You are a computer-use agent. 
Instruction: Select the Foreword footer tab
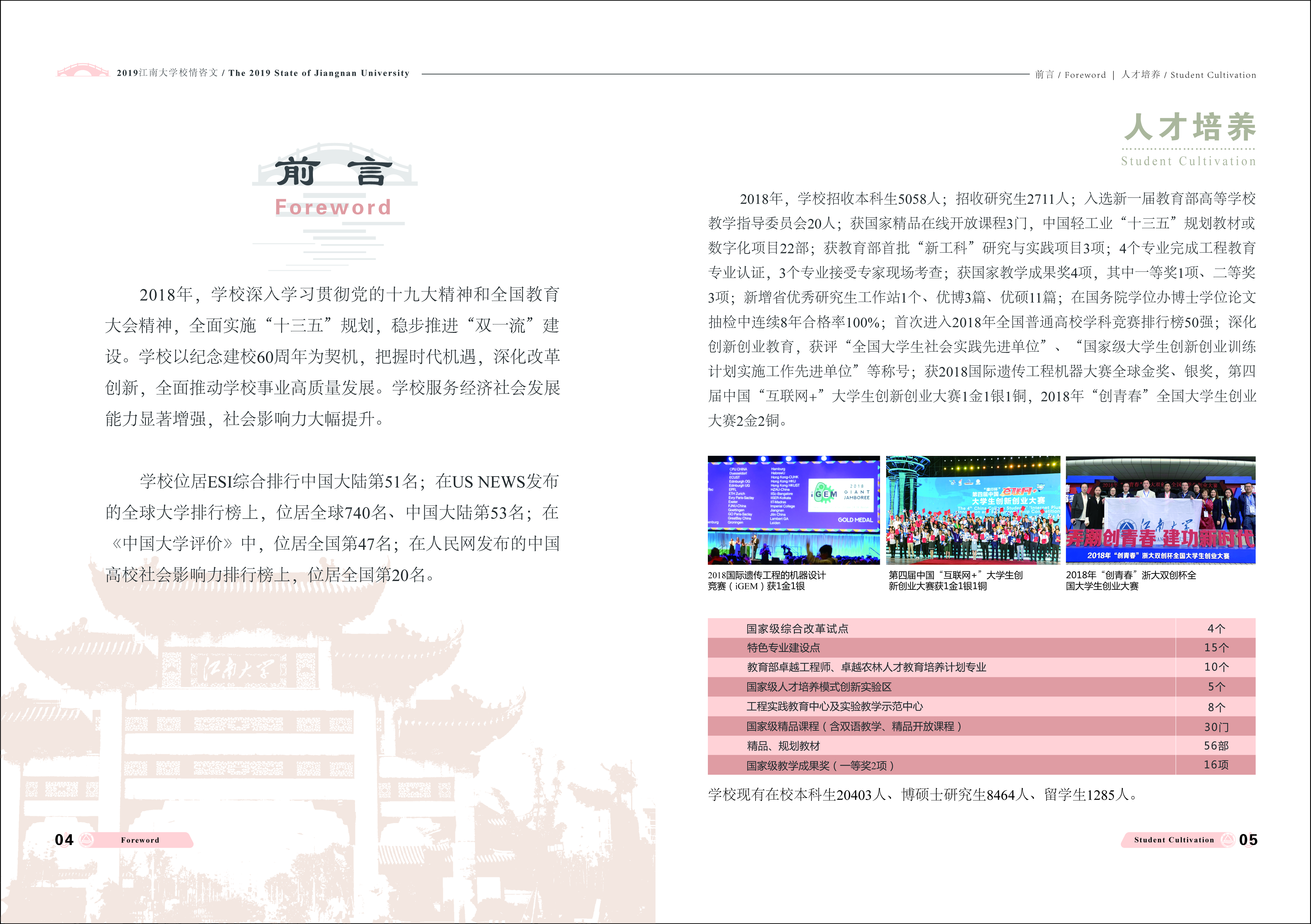141,840
